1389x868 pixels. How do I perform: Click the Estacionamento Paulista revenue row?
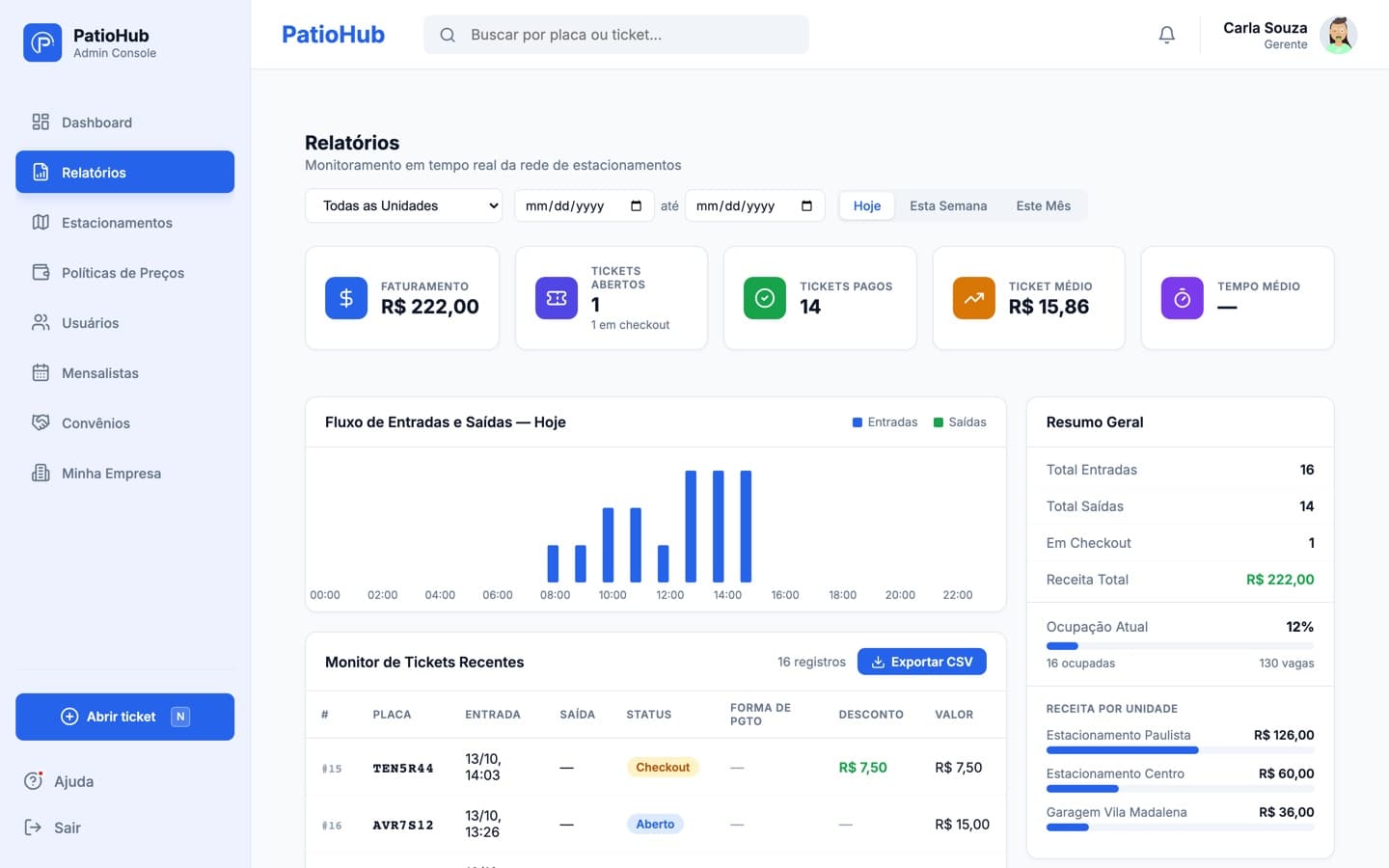[1180, 741]
